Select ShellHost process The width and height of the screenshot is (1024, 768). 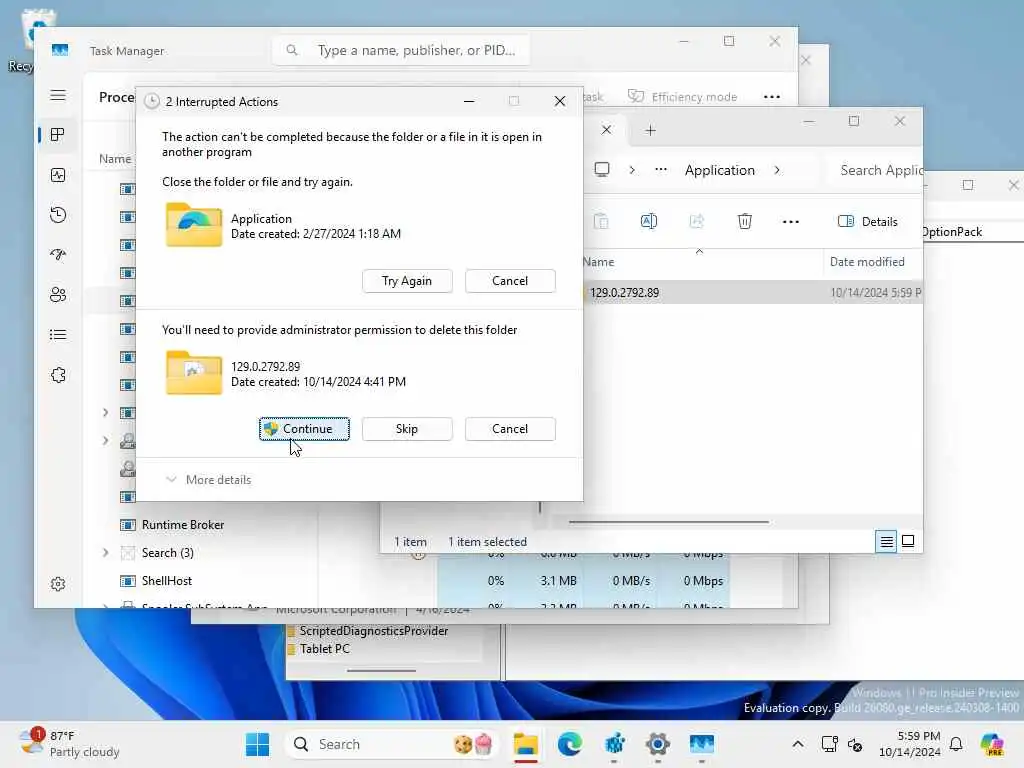(167, 581)
